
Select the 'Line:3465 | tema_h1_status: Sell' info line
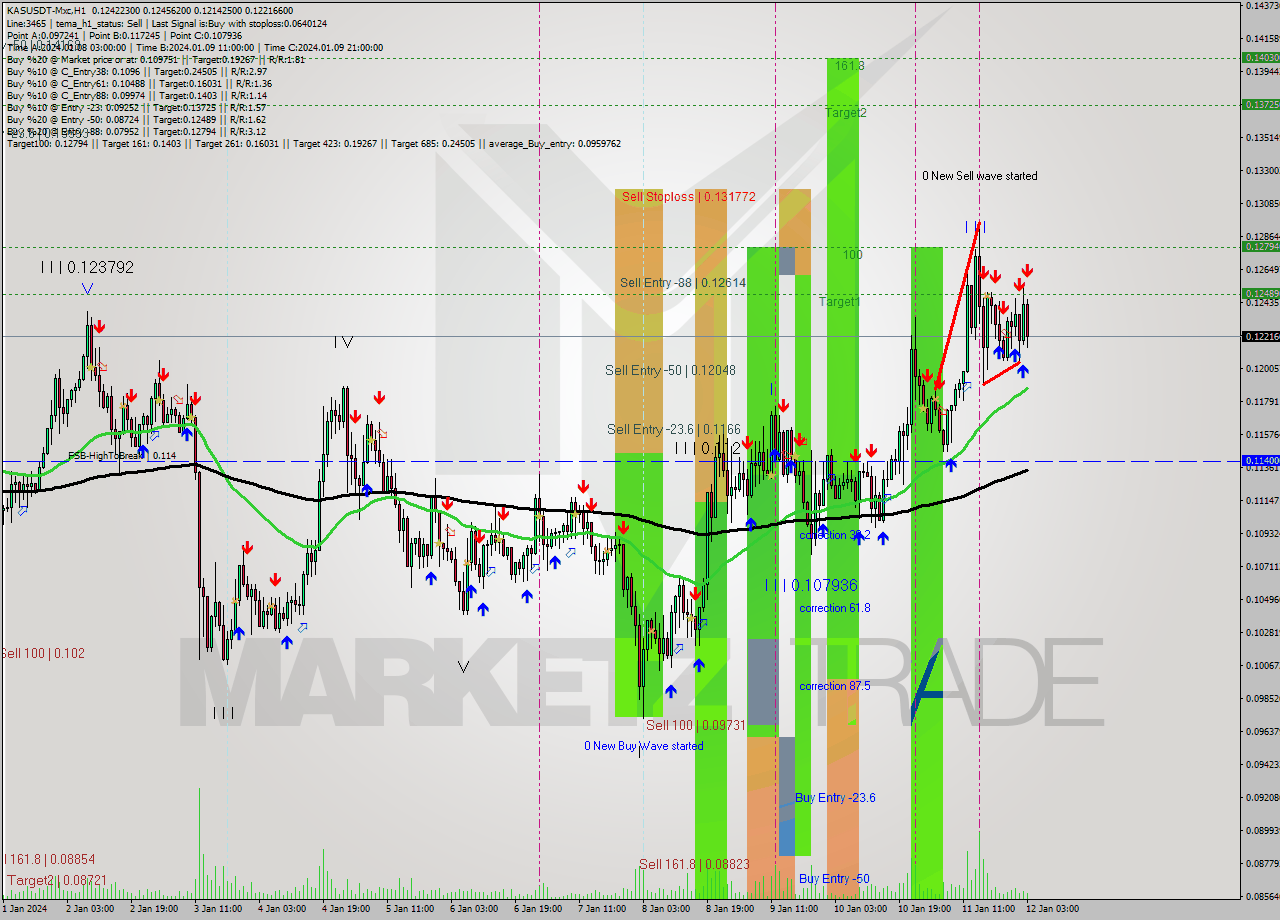(x=166, y=23)
